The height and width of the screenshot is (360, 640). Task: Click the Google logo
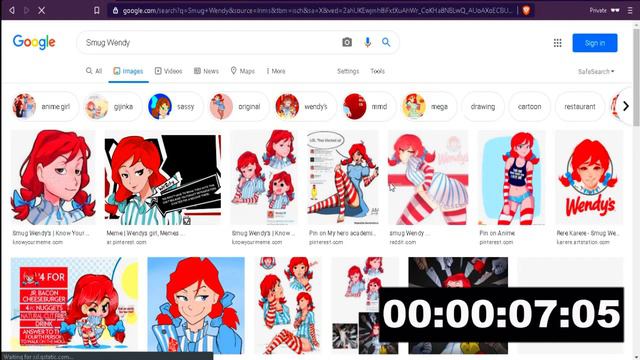click(x=34, y=42)
